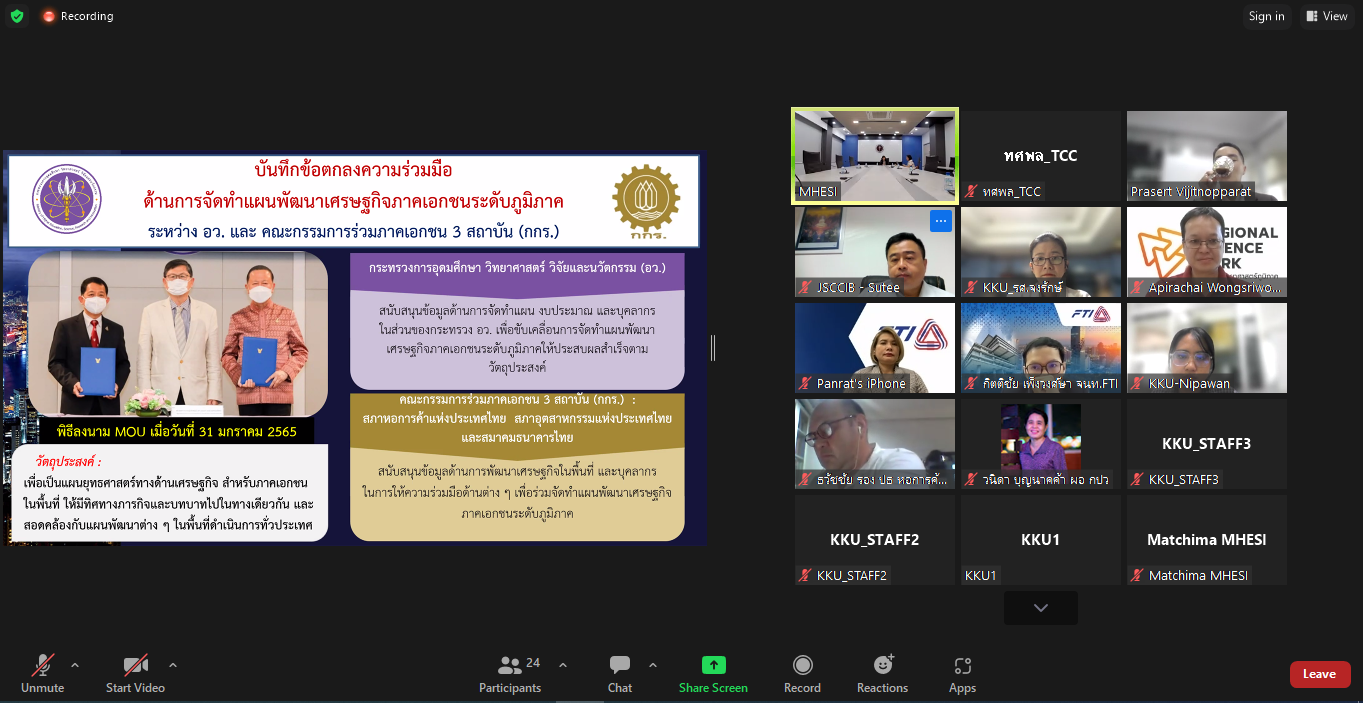Select the MHESI video thumbnail
This screenshot has width=1363, height=703.
pyautogui.click(x=875, y=155)
